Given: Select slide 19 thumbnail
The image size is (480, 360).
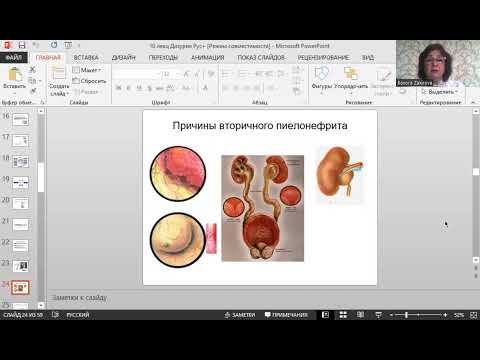Looking at the screenshot, I should [x=20, y=182].
